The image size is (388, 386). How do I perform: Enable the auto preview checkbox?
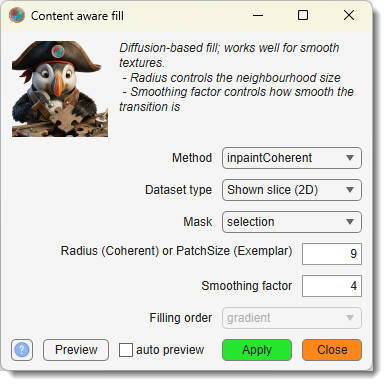coord(126,350)
